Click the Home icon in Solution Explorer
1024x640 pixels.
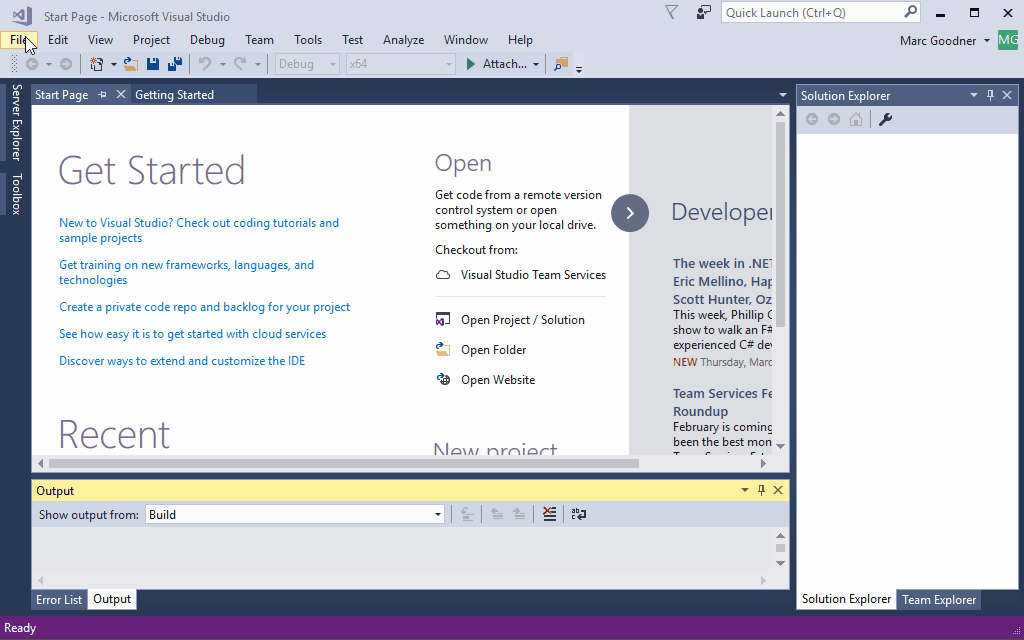855,118
